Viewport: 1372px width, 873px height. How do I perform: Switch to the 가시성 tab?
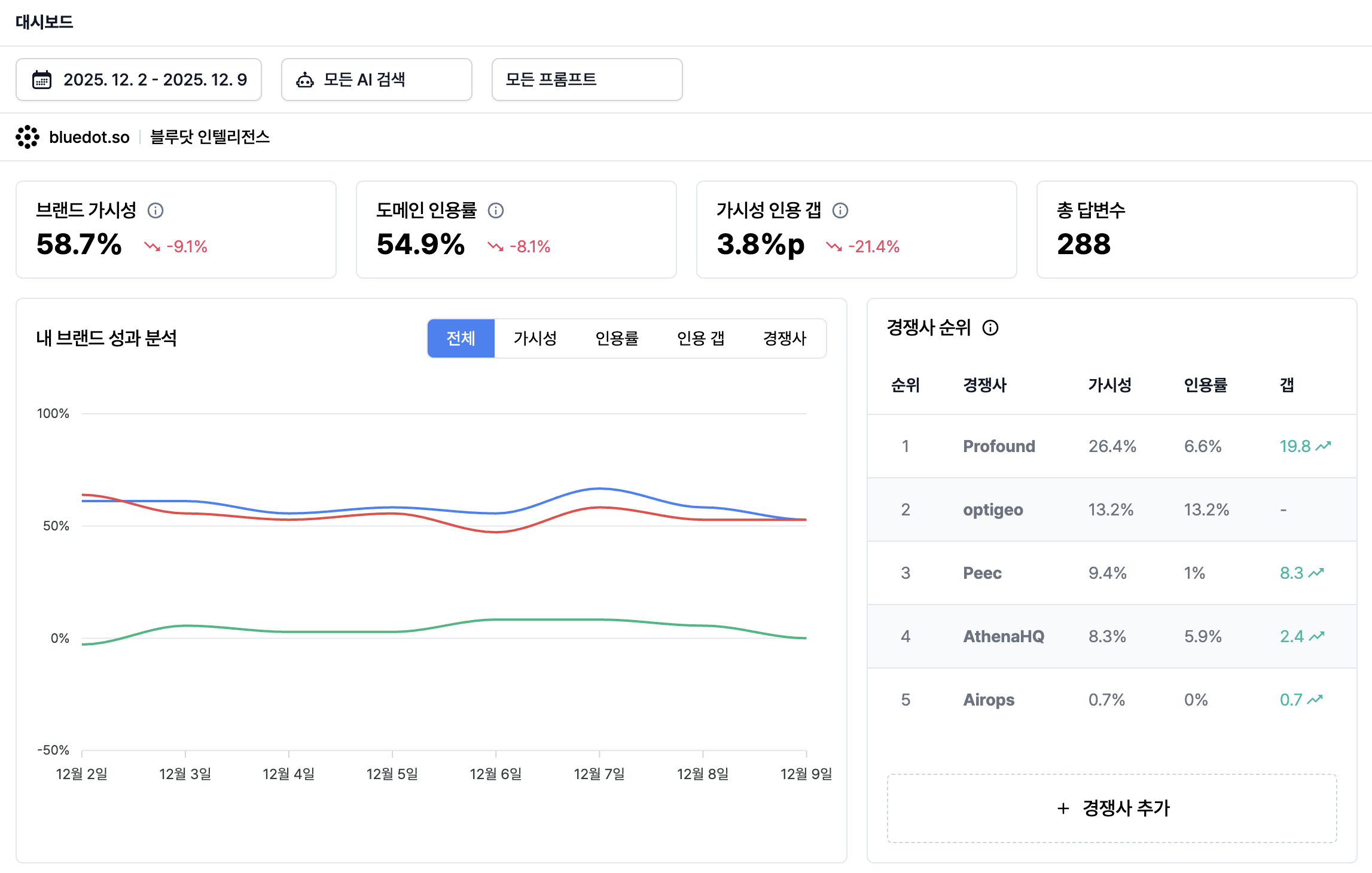point(535,338)
